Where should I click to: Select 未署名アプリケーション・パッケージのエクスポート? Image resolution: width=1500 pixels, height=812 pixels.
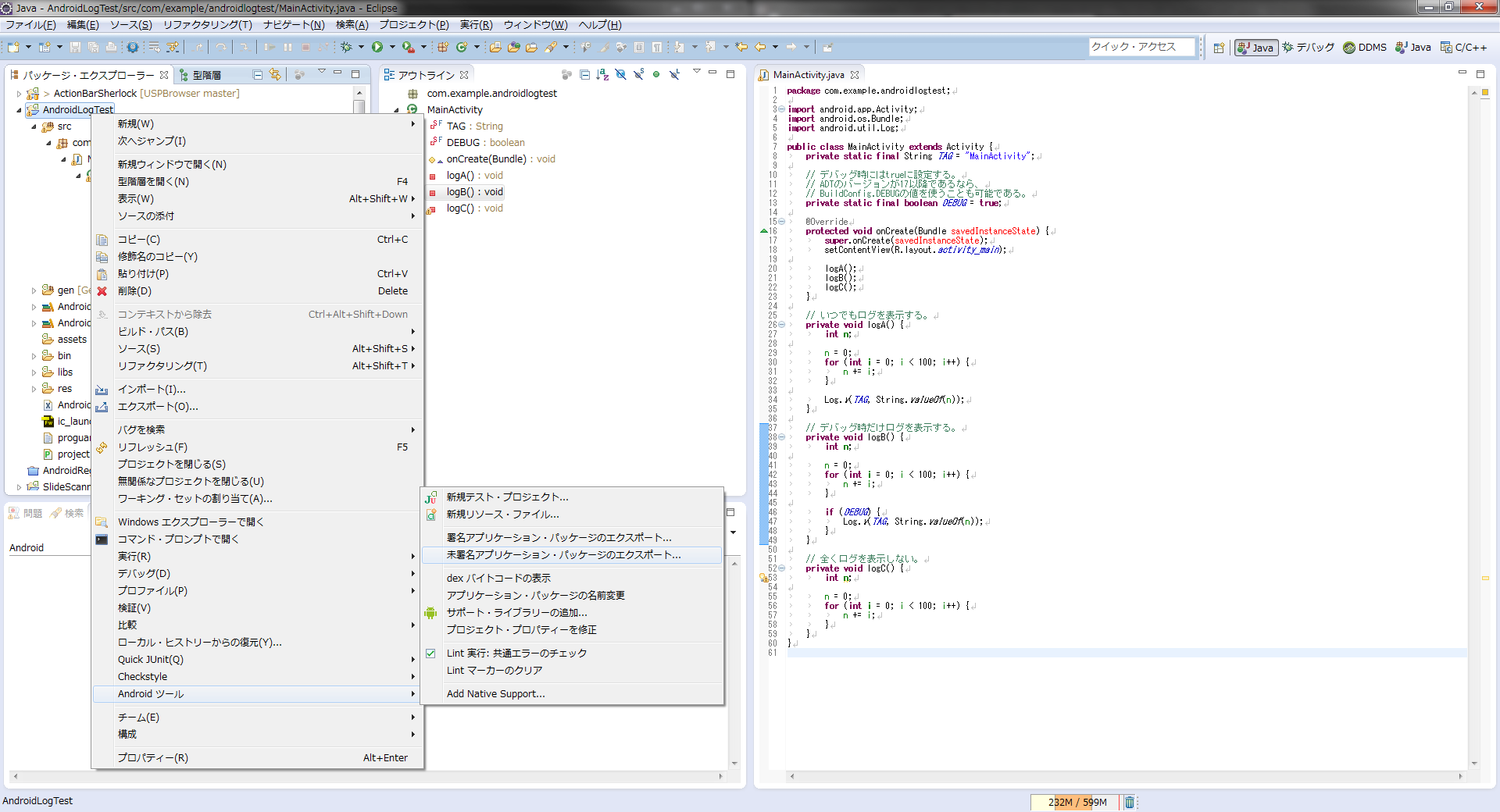(572, 555)
